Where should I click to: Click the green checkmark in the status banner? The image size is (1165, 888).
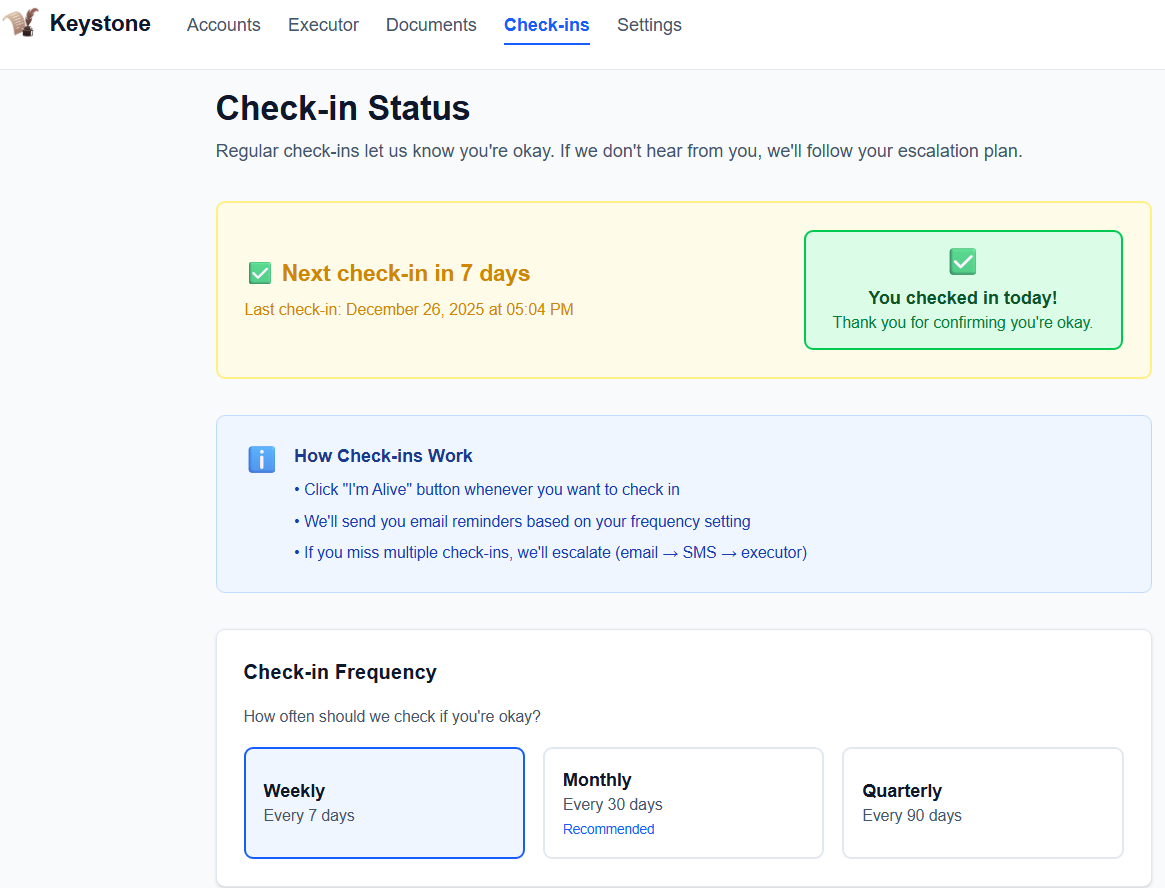click(x=260, y=272)
